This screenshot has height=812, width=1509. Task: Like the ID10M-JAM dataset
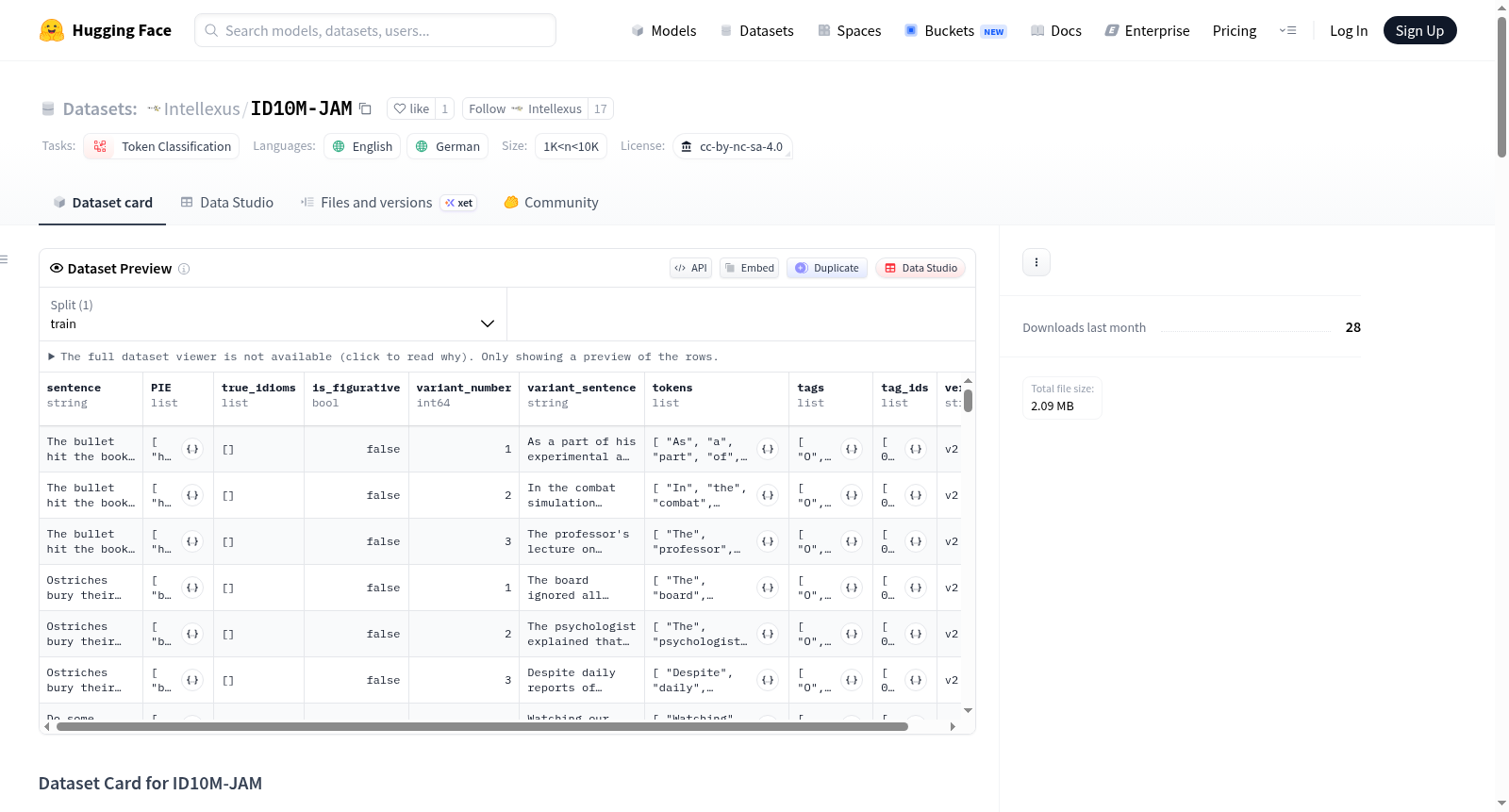(411, 108)
